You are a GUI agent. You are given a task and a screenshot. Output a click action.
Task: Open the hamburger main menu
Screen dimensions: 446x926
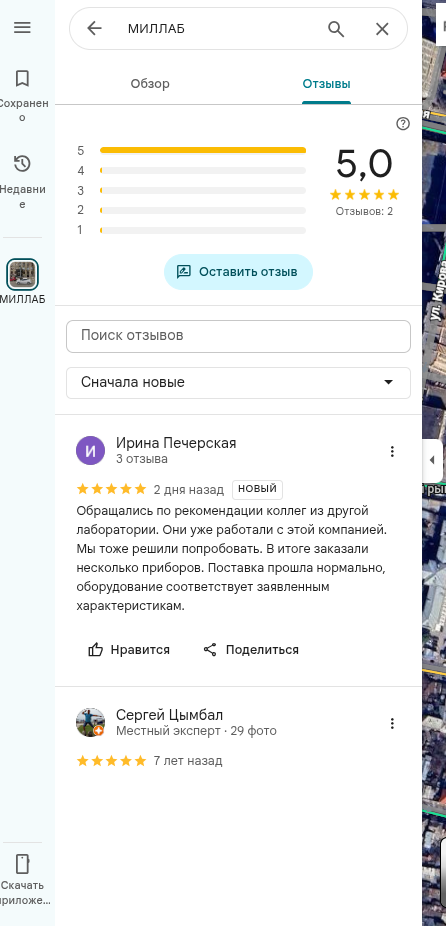click(22, 28)
